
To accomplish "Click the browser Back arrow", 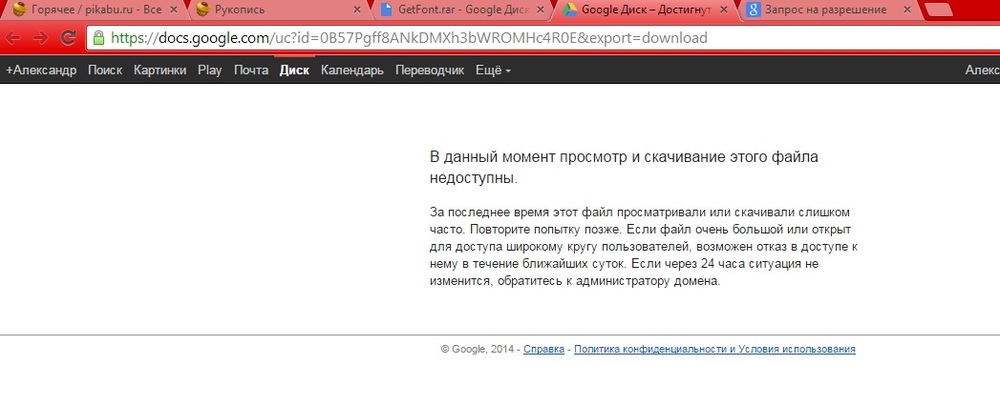I will [15, 39].
